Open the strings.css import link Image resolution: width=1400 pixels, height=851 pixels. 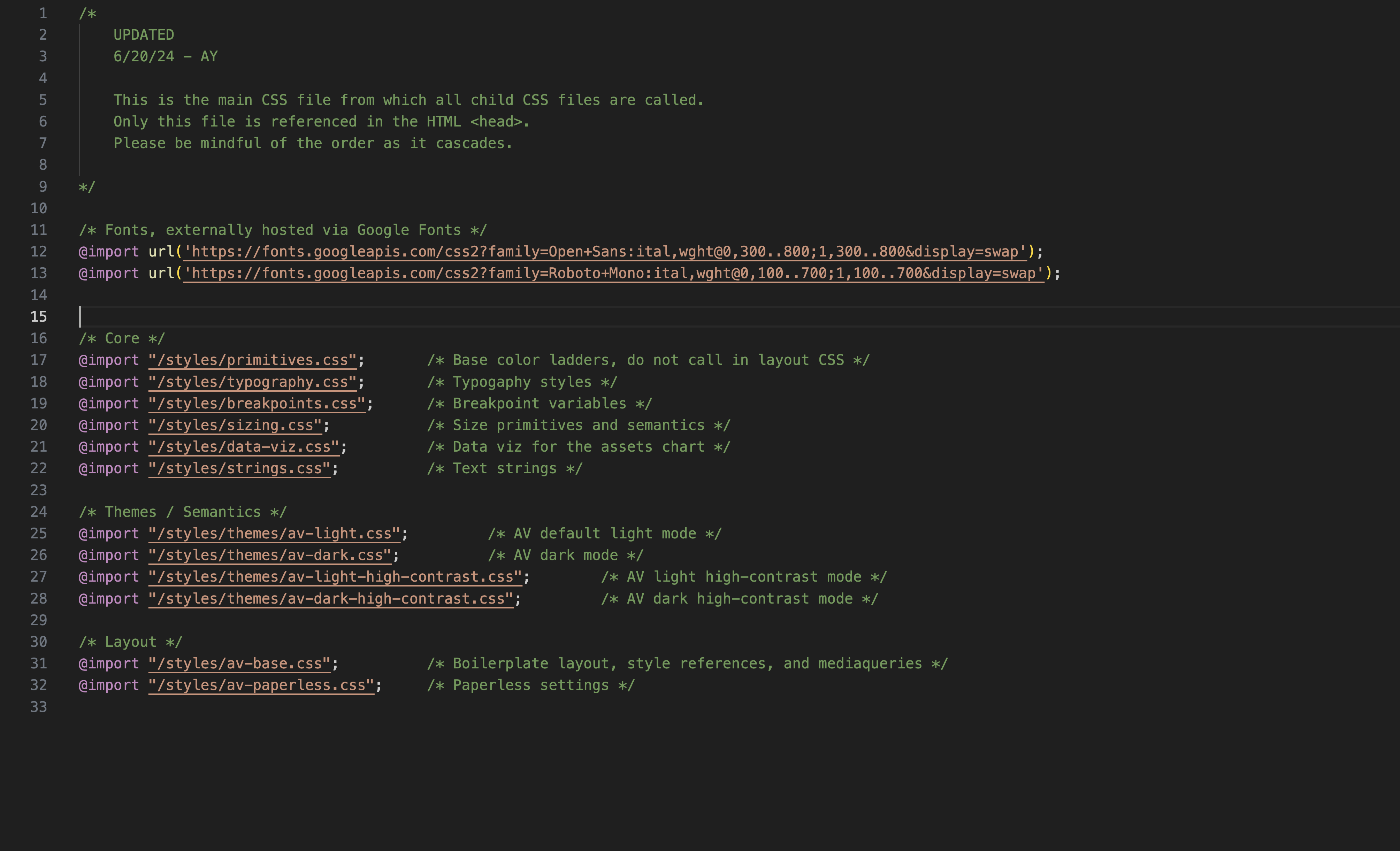coord(239,469)
